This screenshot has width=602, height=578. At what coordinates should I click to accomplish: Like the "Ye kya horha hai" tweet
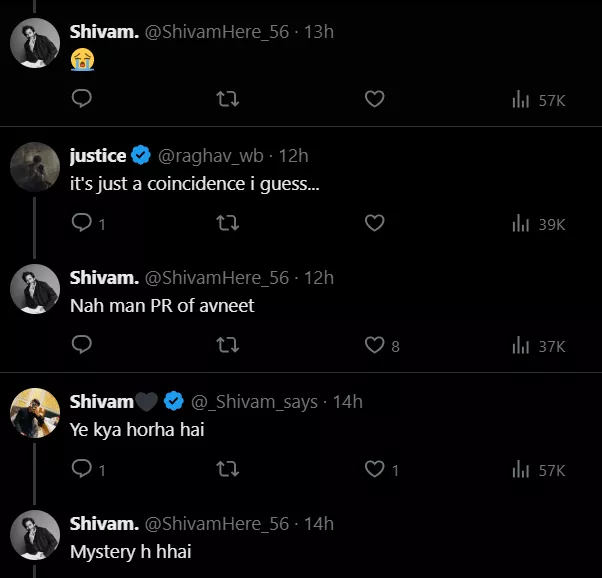[375, 468]
